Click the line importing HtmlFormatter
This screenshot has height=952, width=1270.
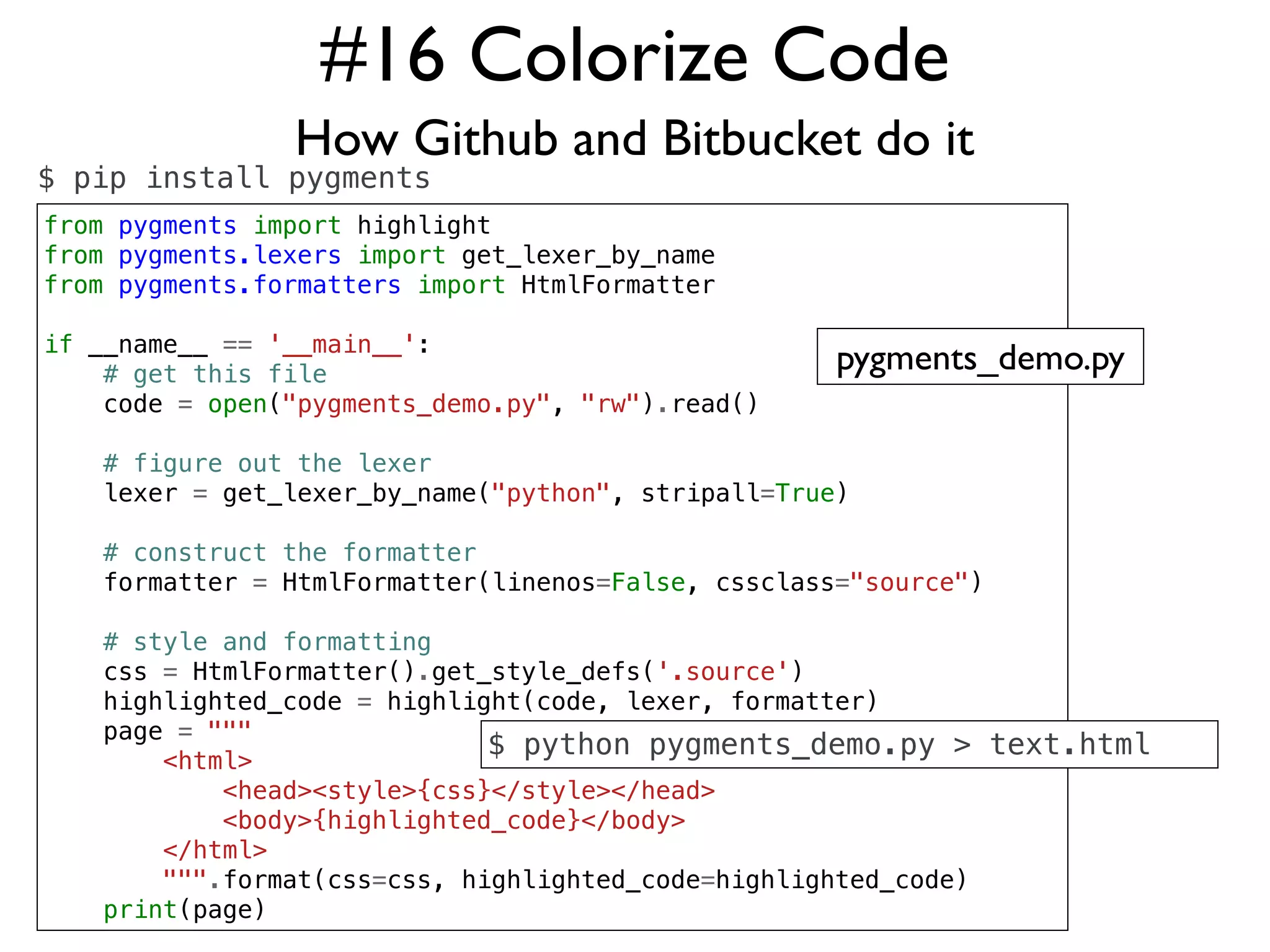380,285
